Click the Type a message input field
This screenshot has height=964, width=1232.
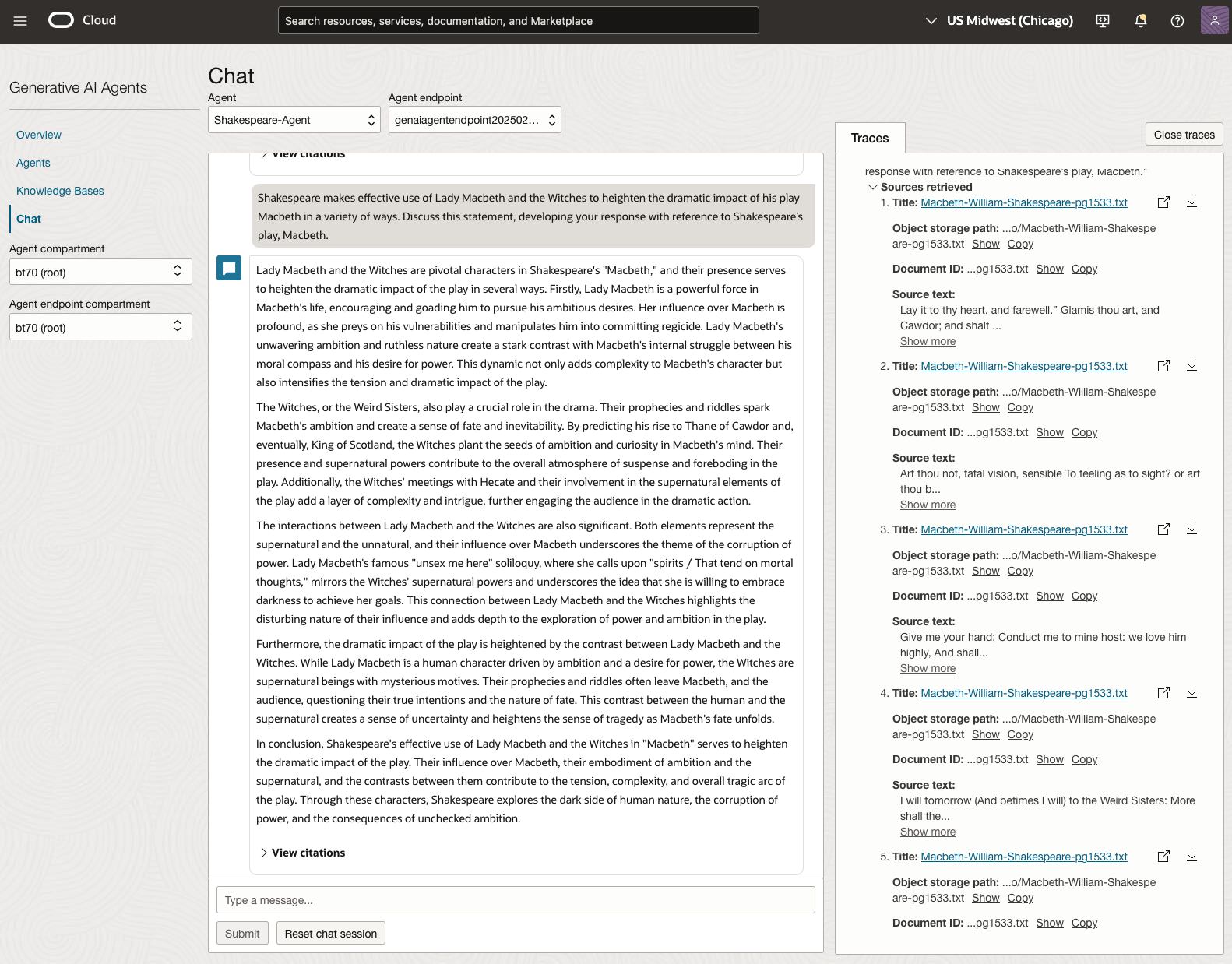(516, 900)
